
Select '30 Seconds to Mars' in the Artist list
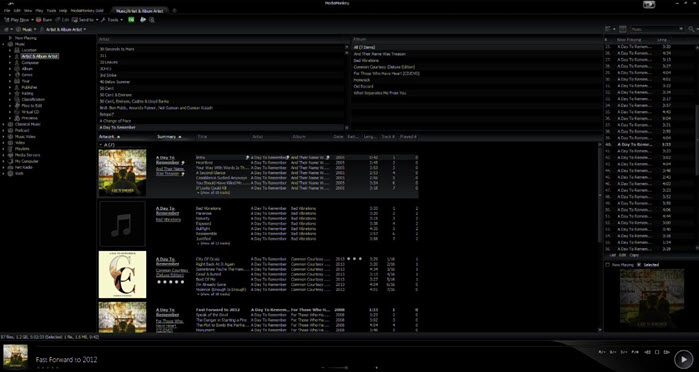coord(117,49)
